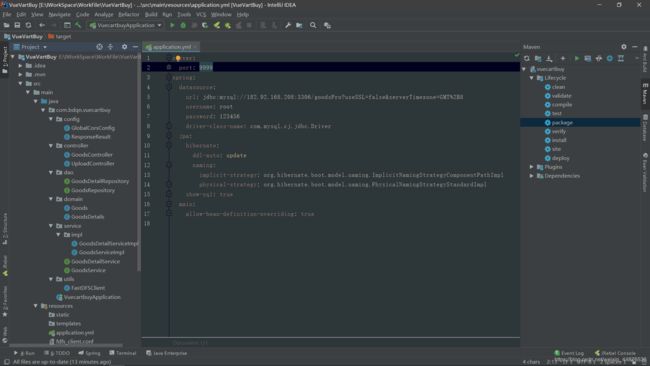Close the application.yml editor tab
This screenshot has width=650, height=366.
point(195,47)
